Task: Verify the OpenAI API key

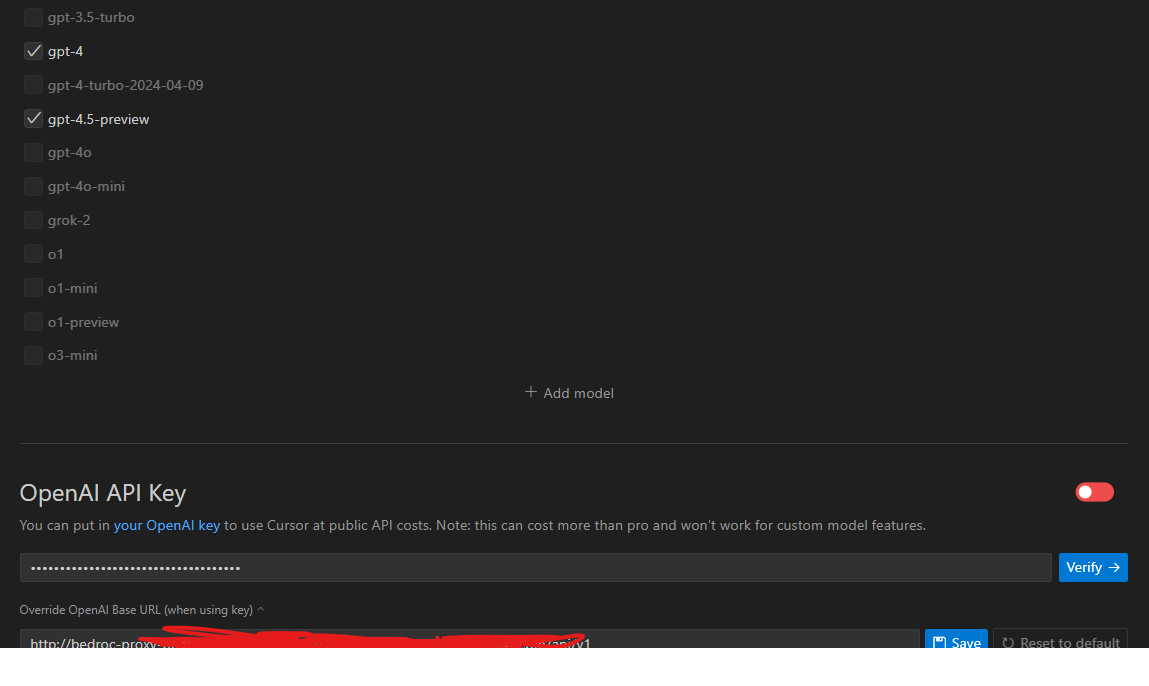Action: pos(1093,567)
